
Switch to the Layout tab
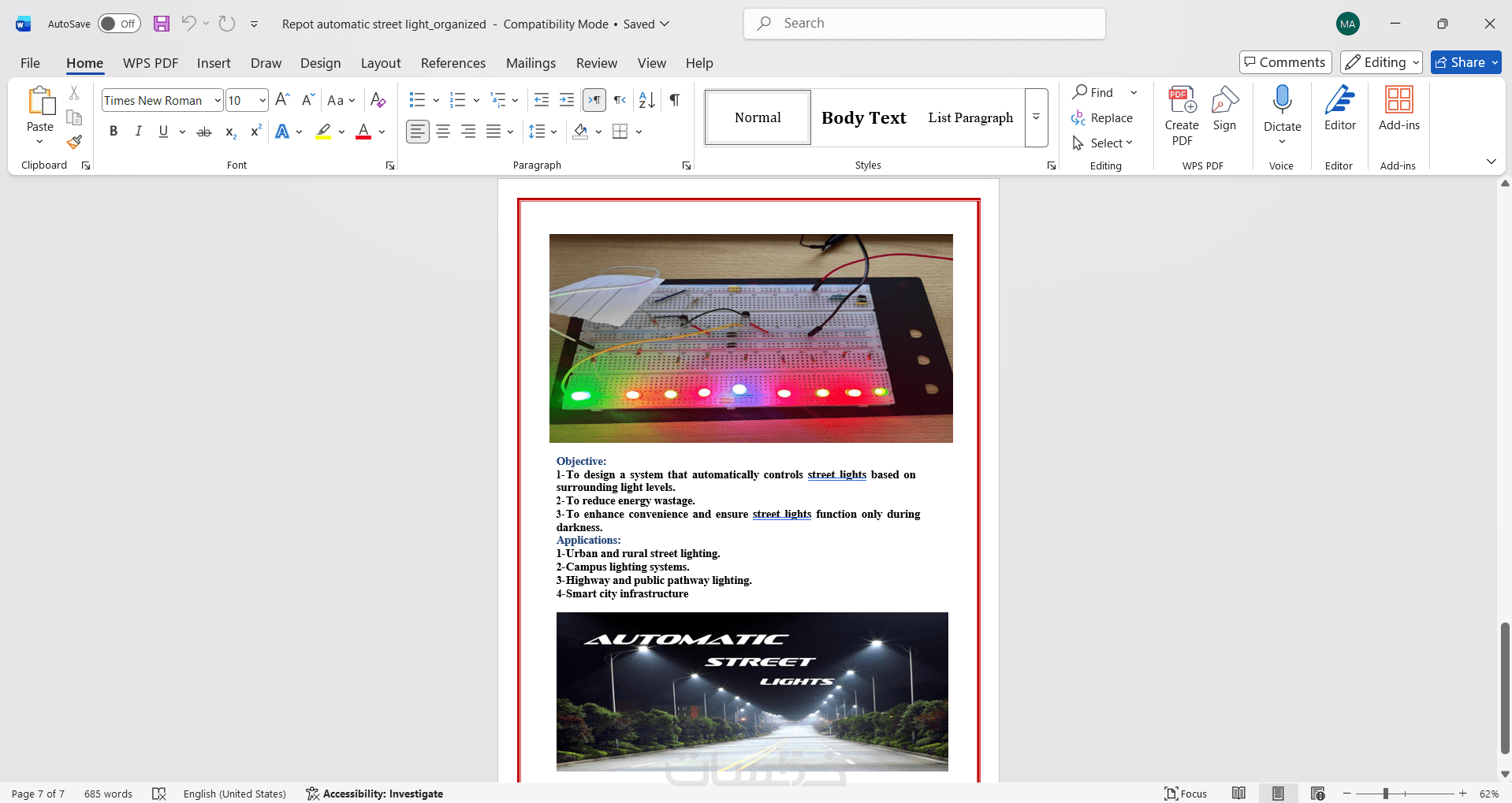point(381,63)
